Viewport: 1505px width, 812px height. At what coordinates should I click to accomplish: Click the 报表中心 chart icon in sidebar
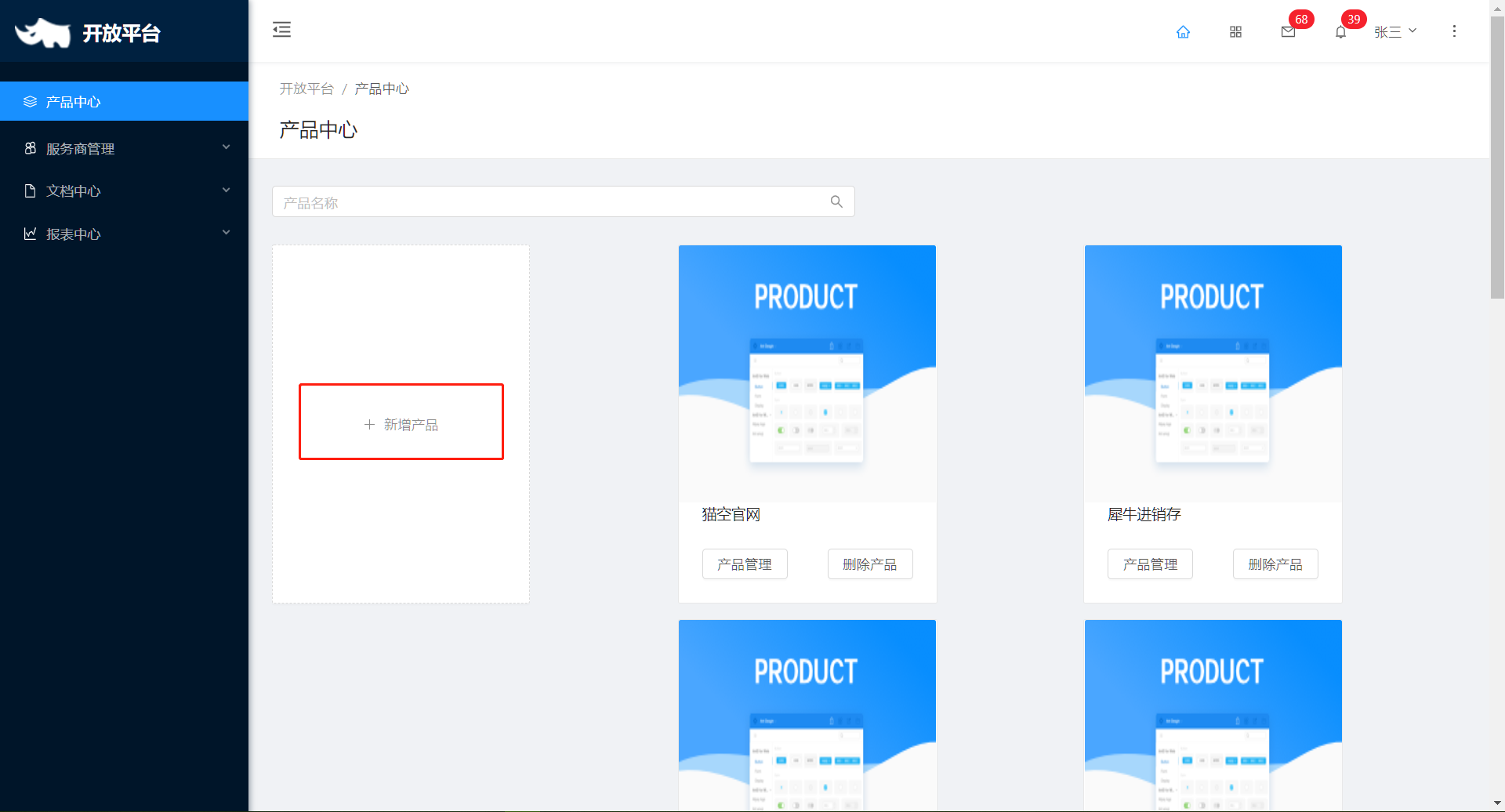pos(30,234)
